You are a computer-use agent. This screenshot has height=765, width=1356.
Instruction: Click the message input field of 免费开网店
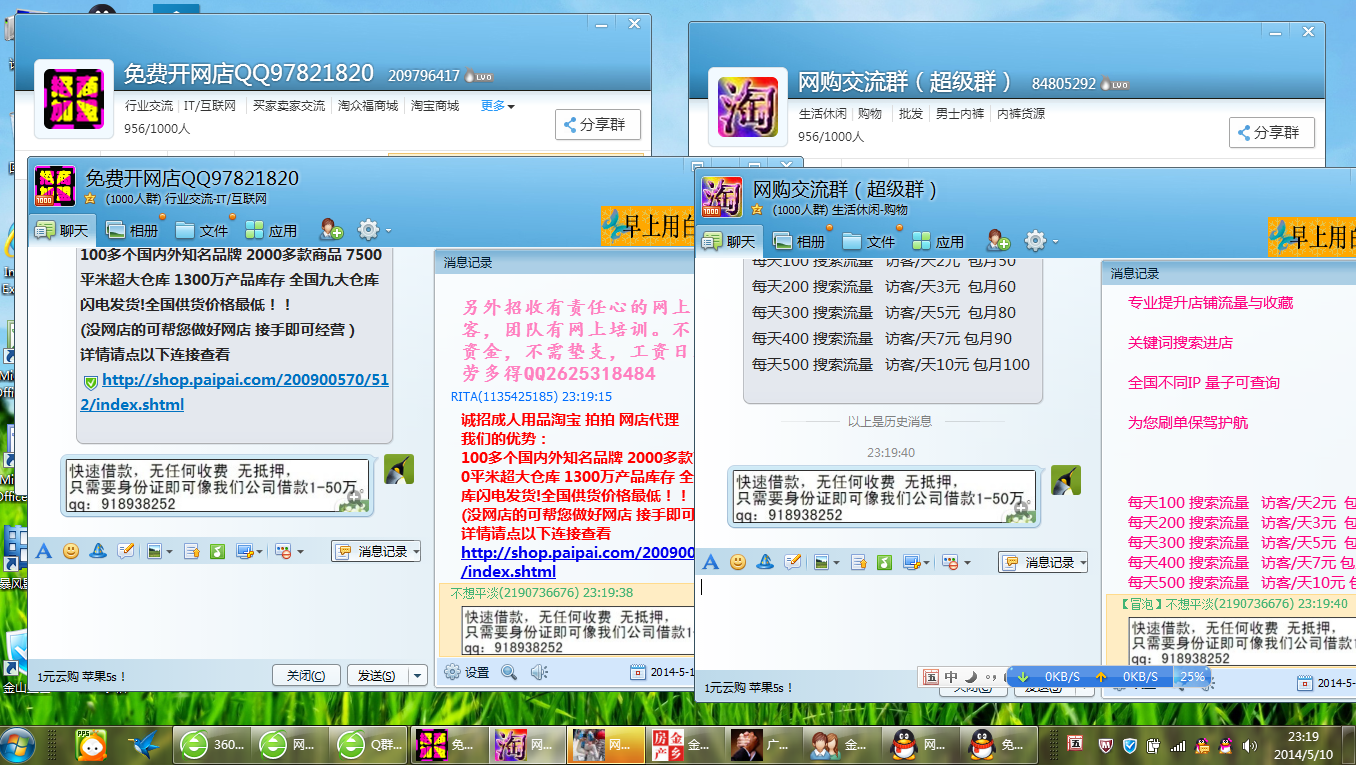[230, 612]
